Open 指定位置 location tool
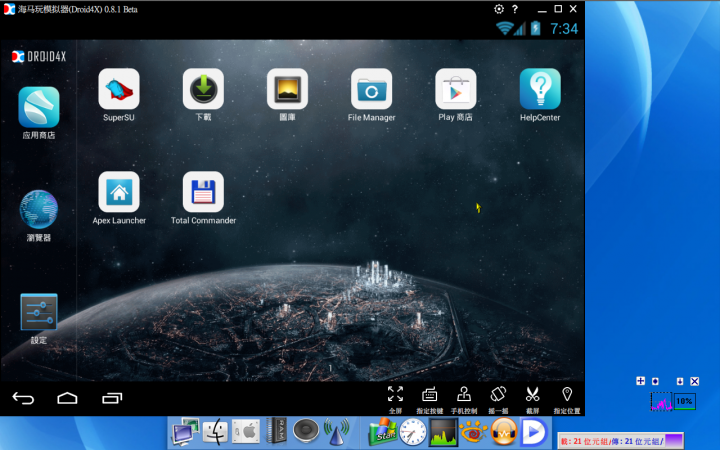This screenshot has height=450, width=720. [x=567, y=399]
